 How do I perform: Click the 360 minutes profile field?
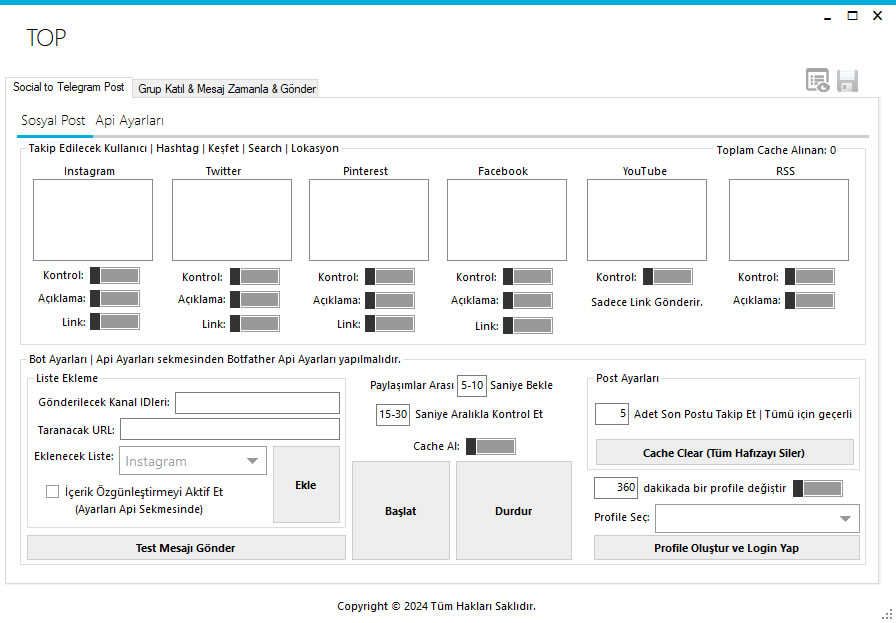pos(616,488)
